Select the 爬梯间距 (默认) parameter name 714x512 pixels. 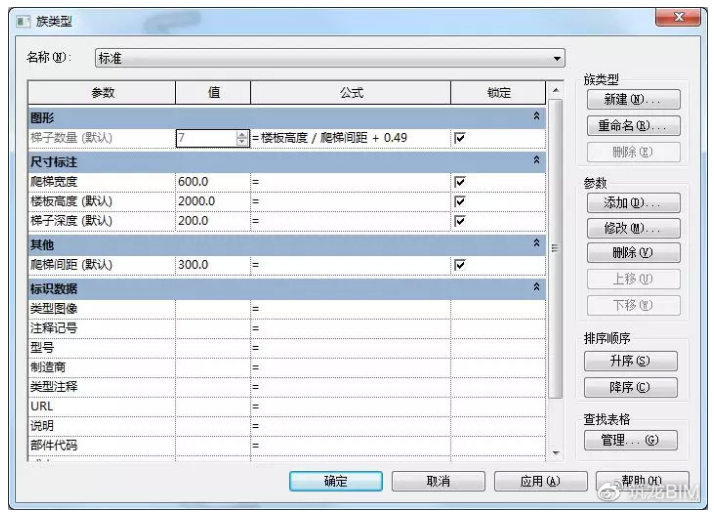click(71, 265)
